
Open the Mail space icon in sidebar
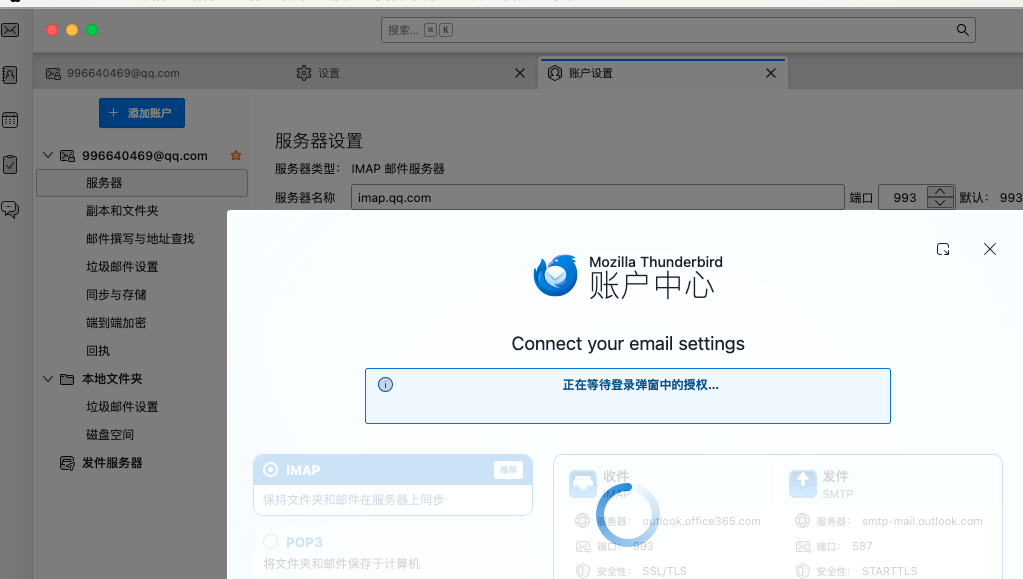click(10, 30)
